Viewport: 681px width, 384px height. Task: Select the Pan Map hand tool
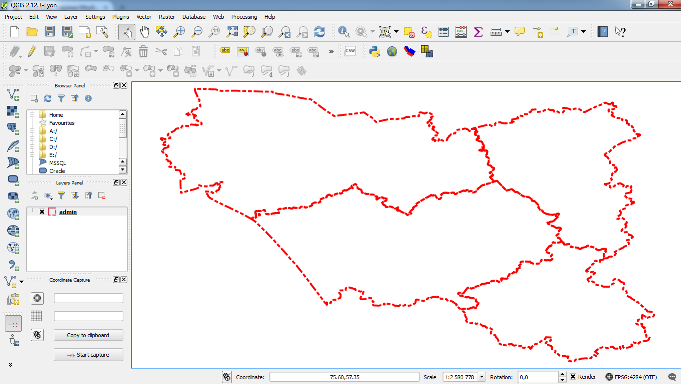tap(144, 32)
